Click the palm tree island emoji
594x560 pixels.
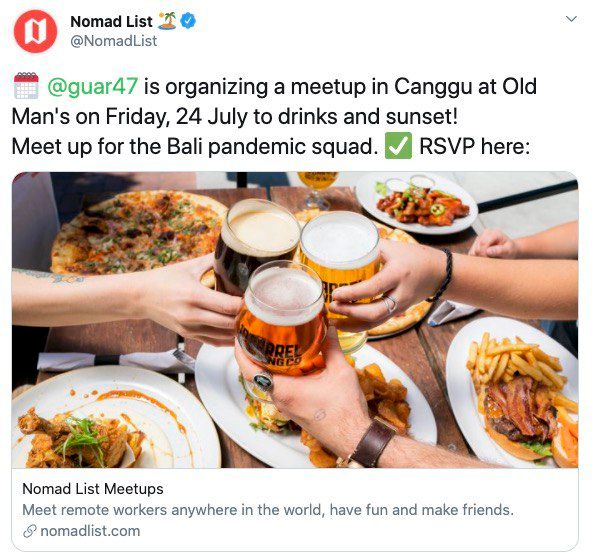coord(167,21)
